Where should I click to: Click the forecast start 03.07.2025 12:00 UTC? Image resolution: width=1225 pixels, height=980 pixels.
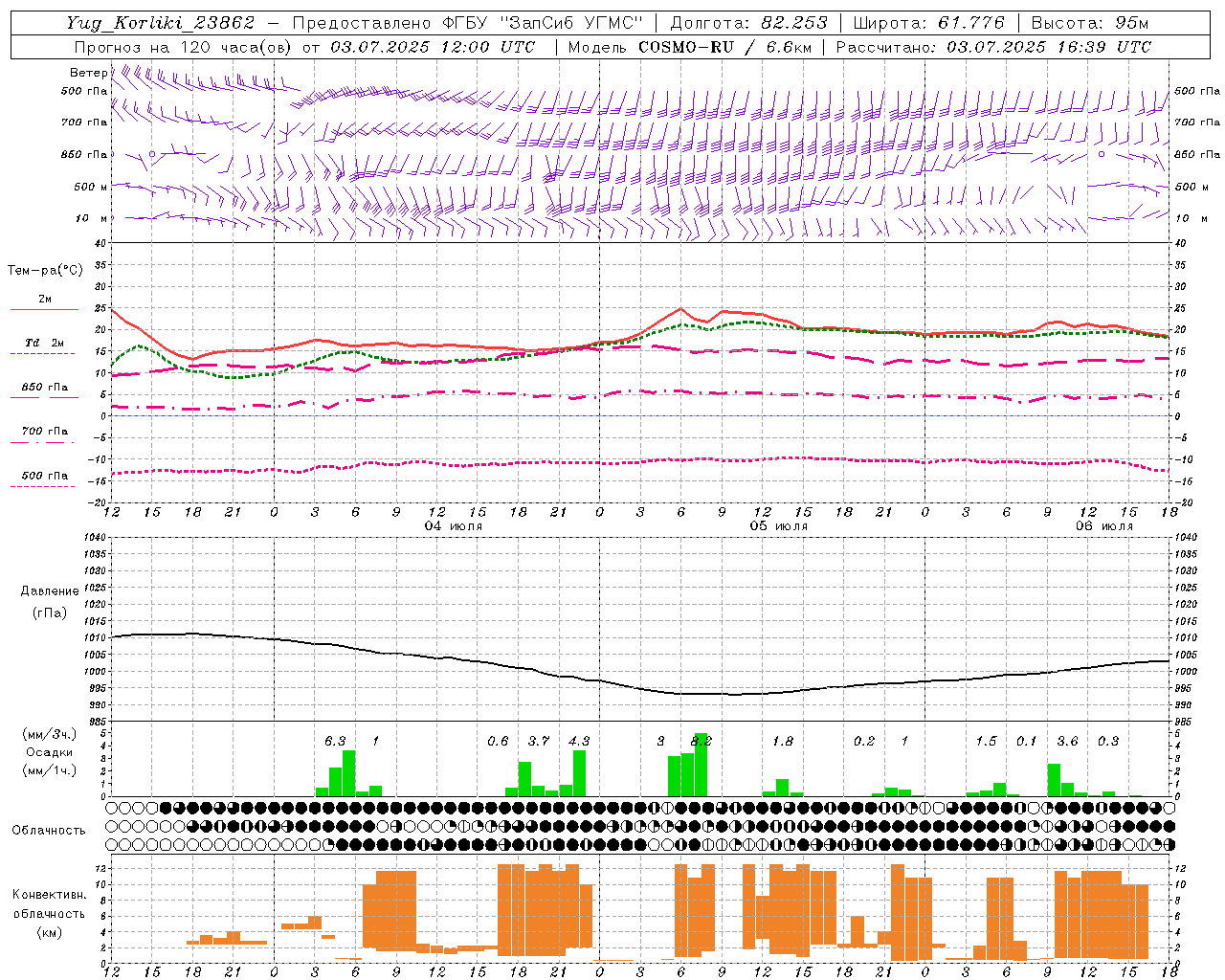pos(433,47)
